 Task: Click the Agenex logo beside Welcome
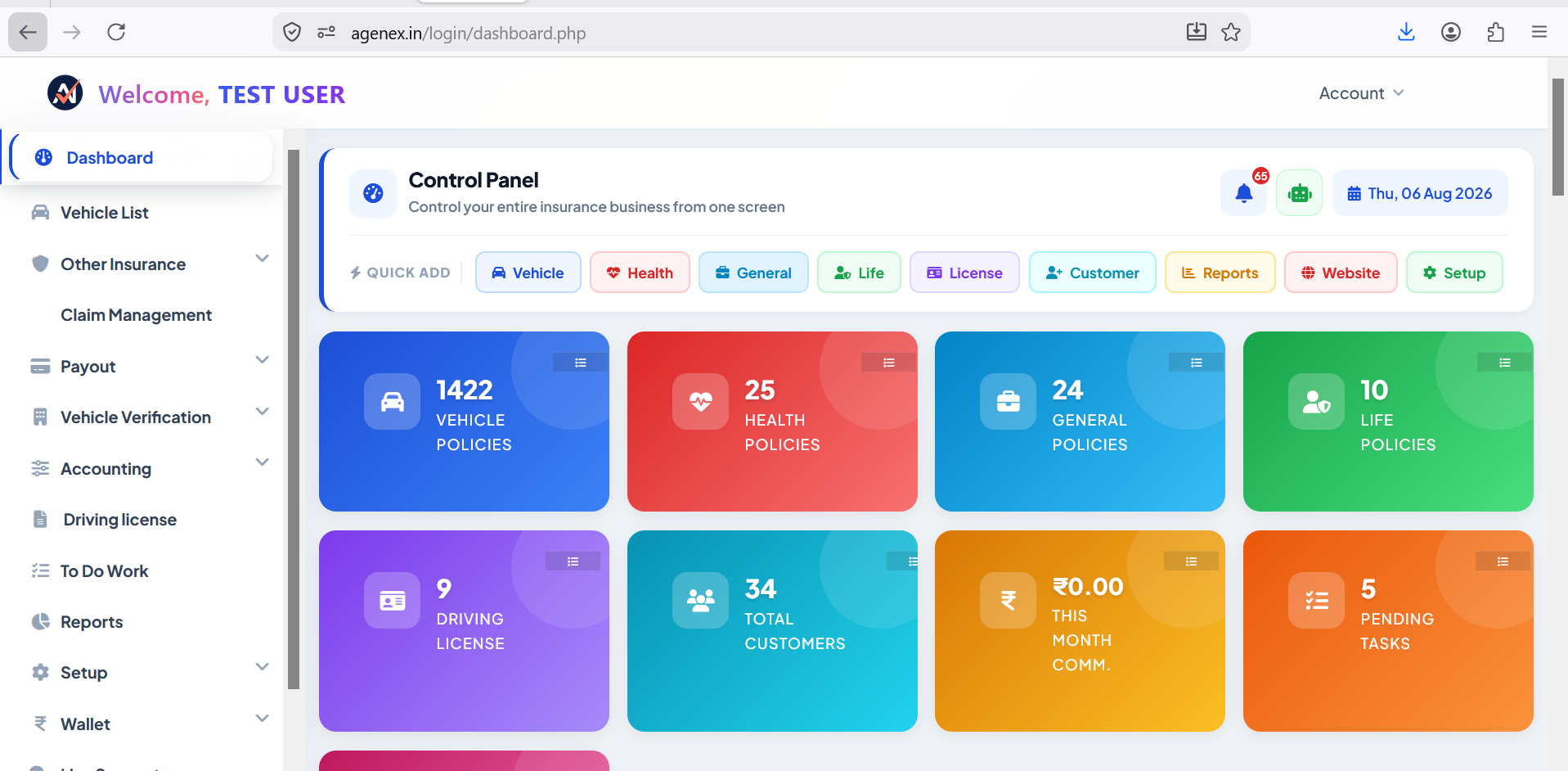[65, 93]
